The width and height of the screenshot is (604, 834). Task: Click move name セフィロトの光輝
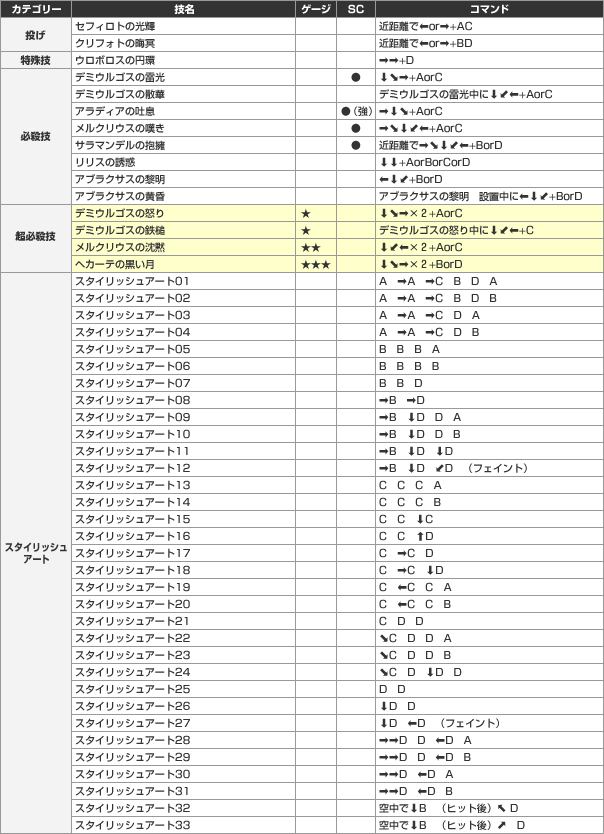[115, 26]
